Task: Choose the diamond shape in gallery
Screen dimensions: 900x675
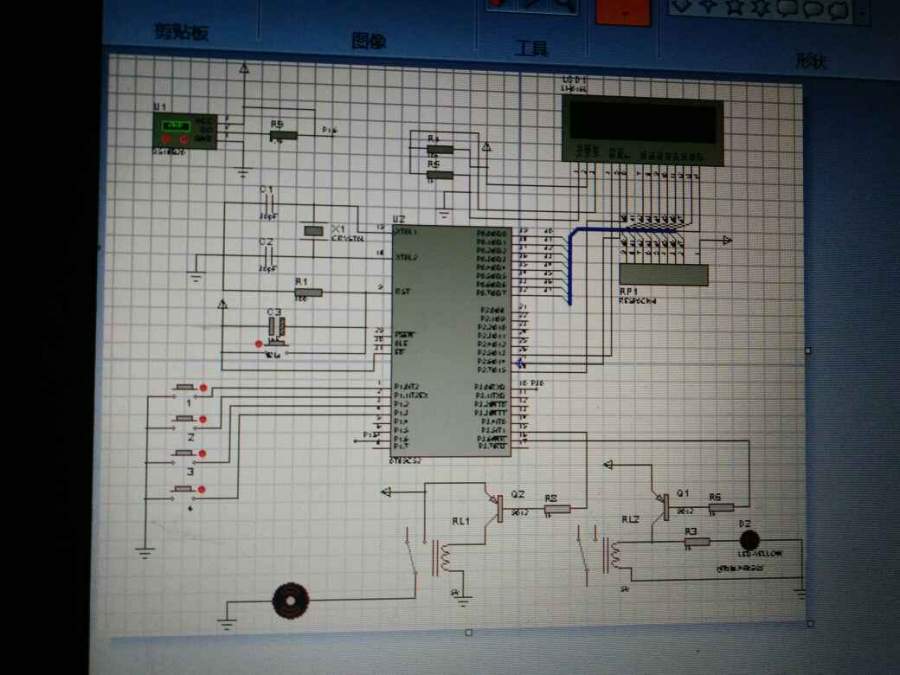Action: click(682, 5)
